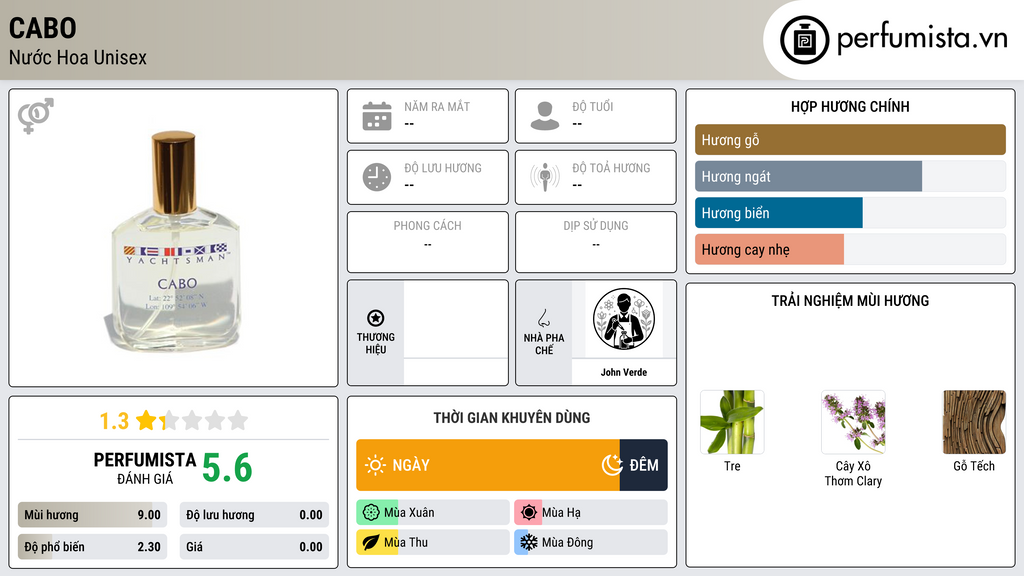Click the Thời gian khuyên dùng heading
The height and width of the screenshot is (576, 1024).
pyautogui.click(x=512, y=417)
